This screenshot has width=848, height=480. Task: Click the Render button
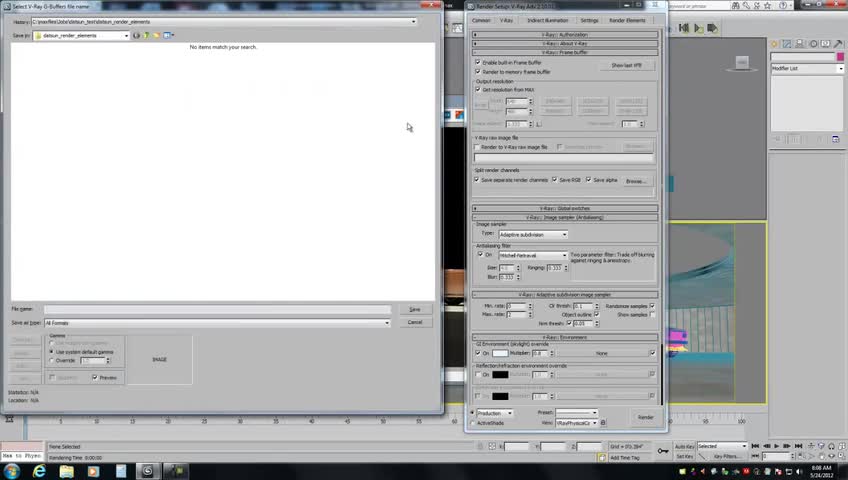coord(646,417)
